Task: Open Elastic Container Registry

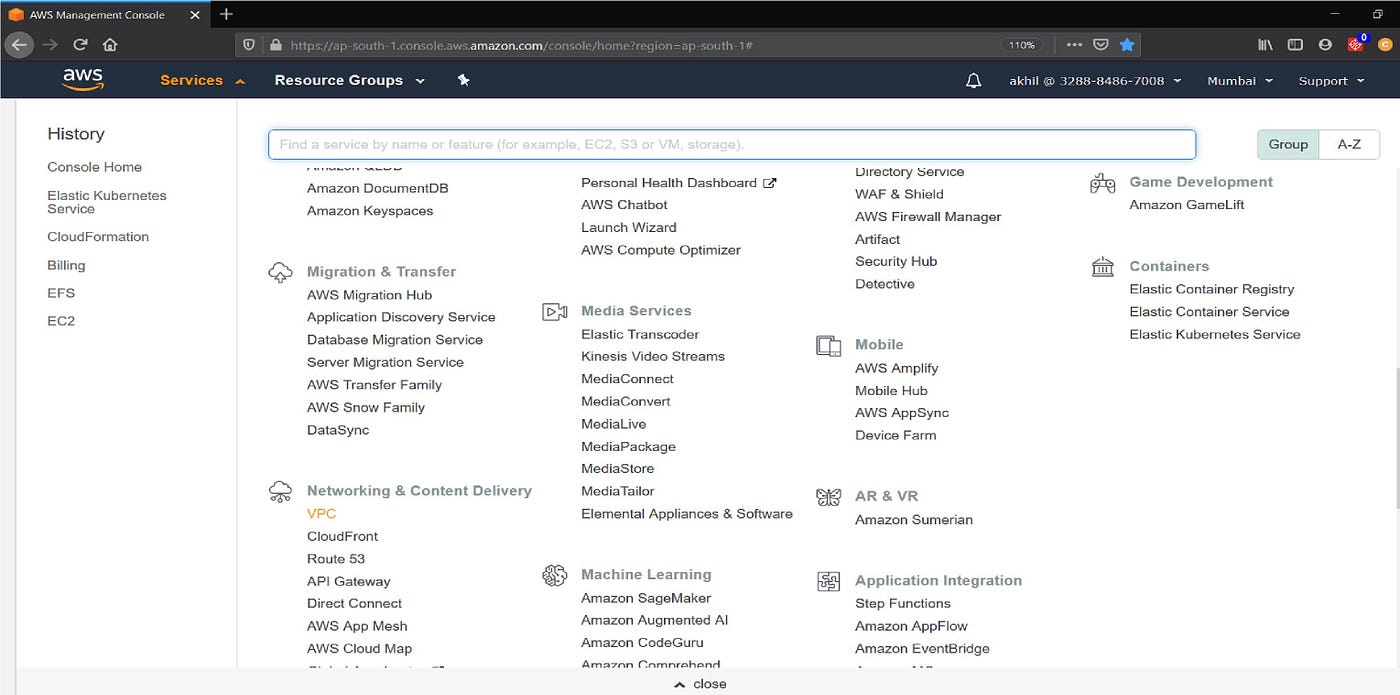Action: [x=1212, y=289]
